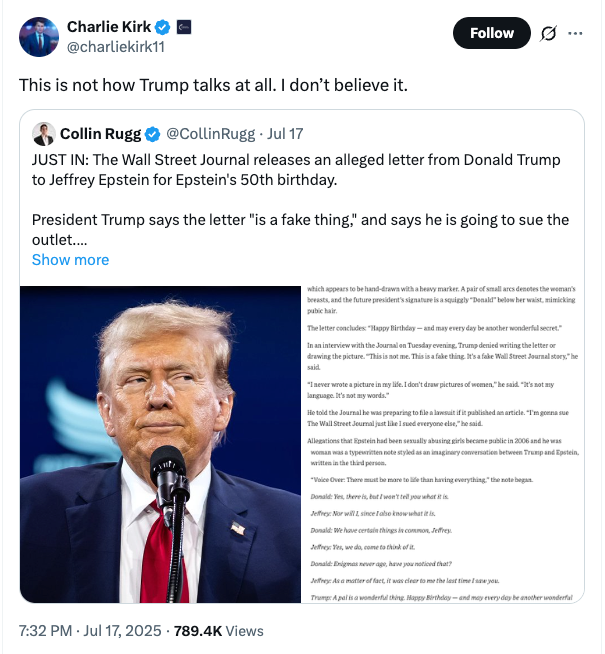Click the 7:32 PM Jul 17, 2025 timestamp
The width and height of the screenshot is (605, 654).
click(x=90, y=631)
